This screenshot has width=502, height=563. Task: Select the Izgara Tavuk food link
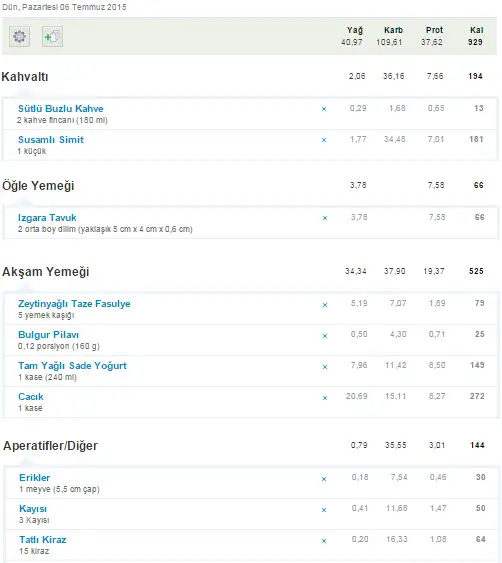(47, 218)
